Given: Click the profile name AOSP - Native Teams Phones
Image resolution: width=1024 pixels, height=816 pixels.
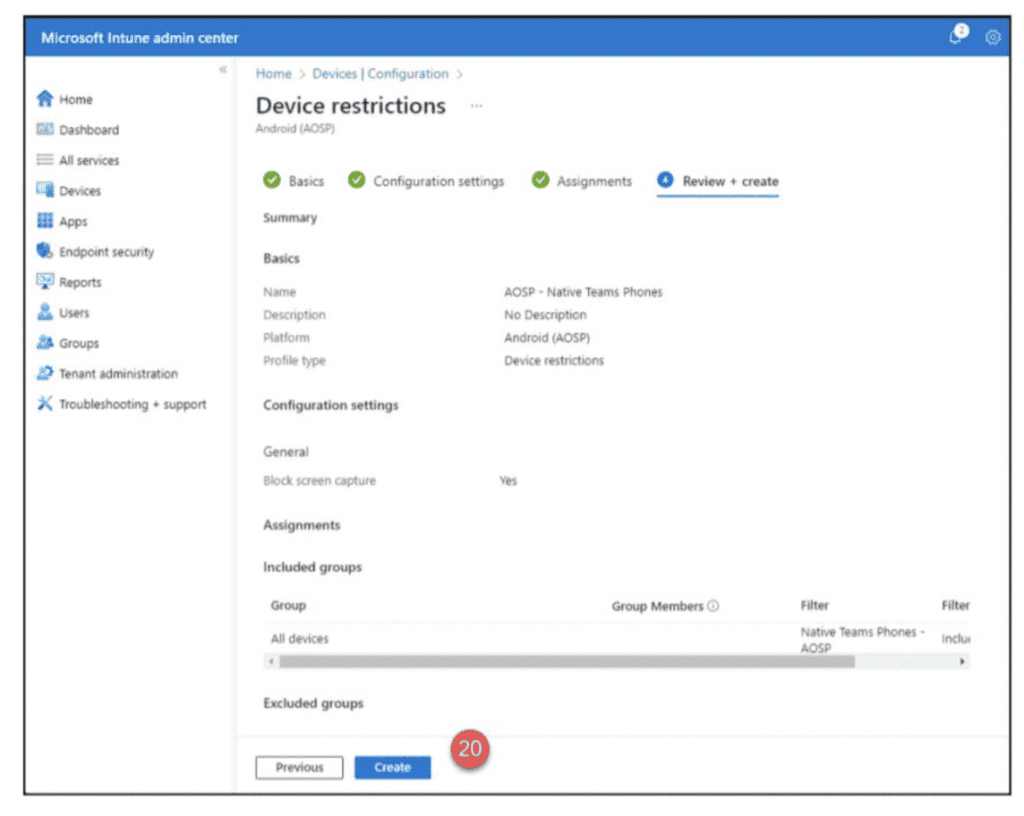Looking at the screenshot, I should (x=583, y=292).
